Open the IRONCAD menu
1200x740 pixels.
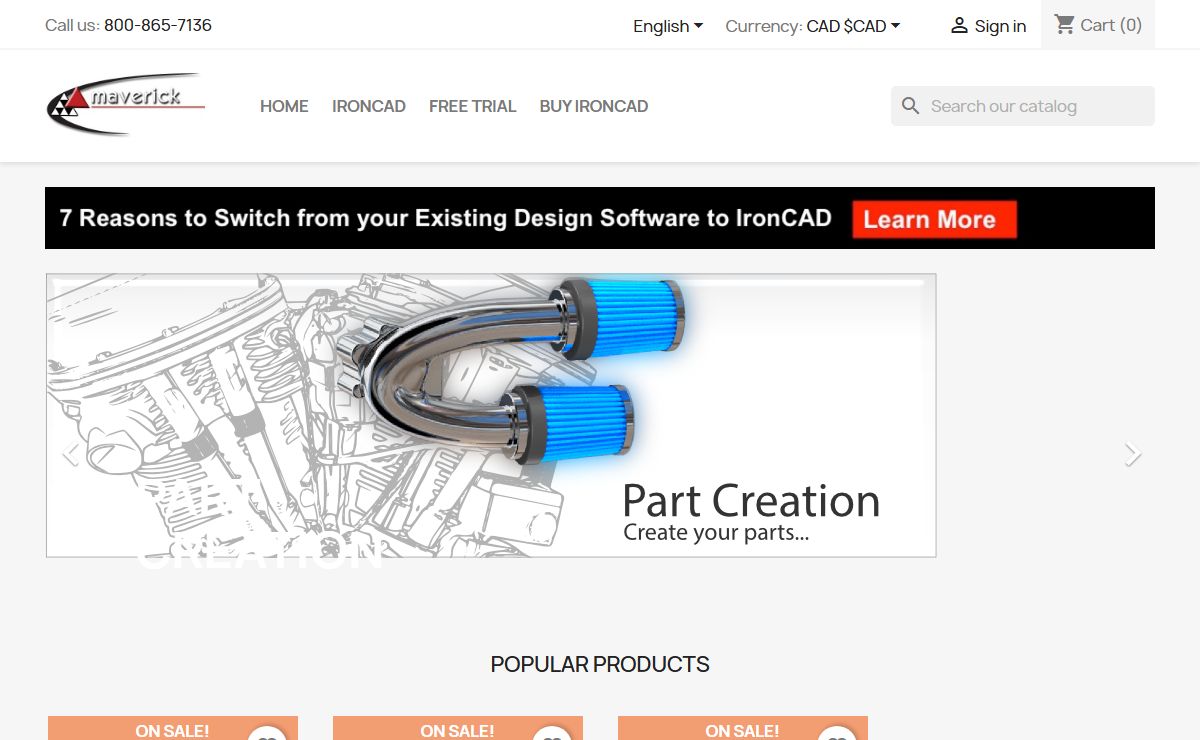click(x=369, y=106)
